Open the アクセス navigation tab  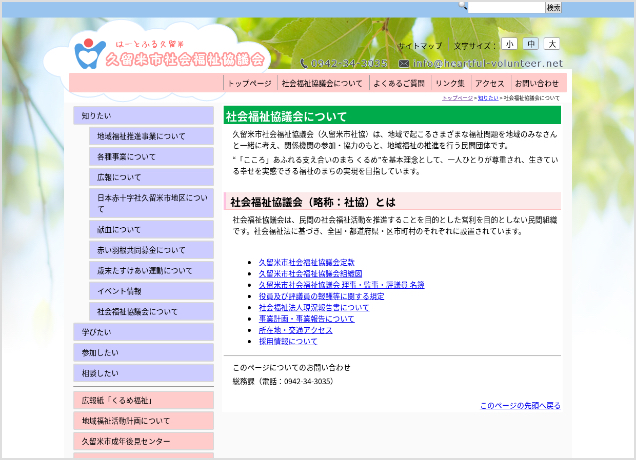coord(490,84)
